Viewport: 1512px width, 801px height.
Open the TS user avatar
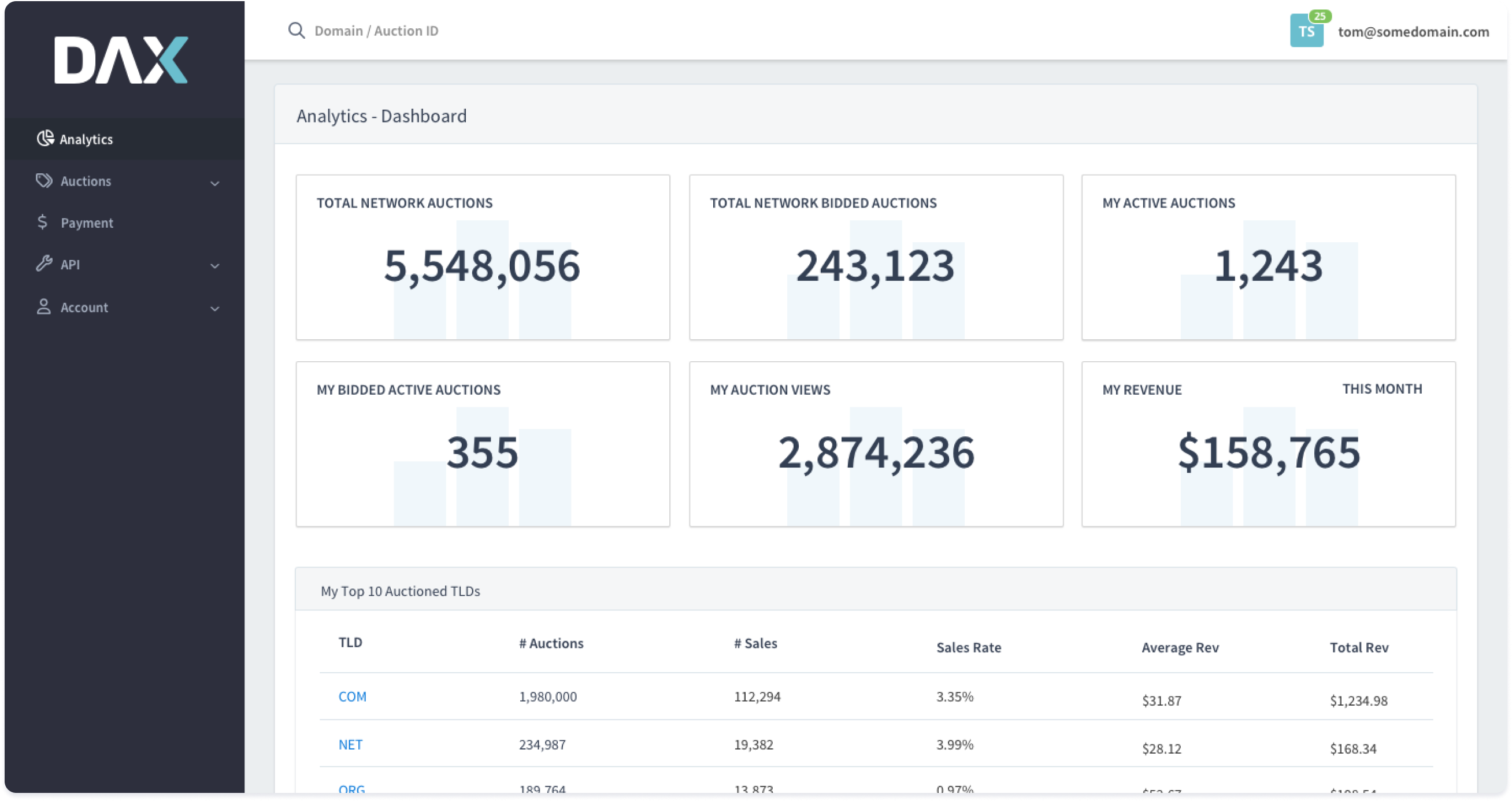pyautogui.click(x=1306, y=32)
